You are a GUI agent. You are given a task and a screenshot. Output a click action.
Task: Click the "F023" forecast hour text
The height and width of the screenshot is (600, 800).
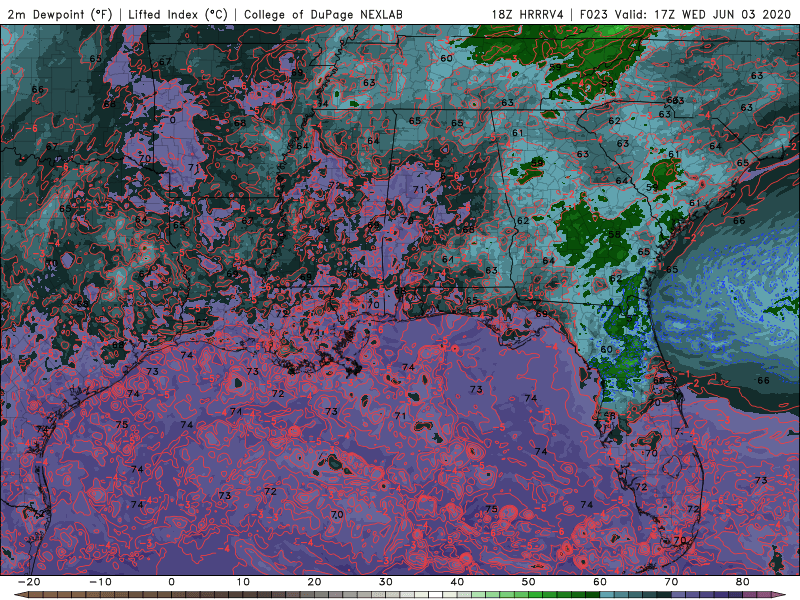click(x=594, y=14)
